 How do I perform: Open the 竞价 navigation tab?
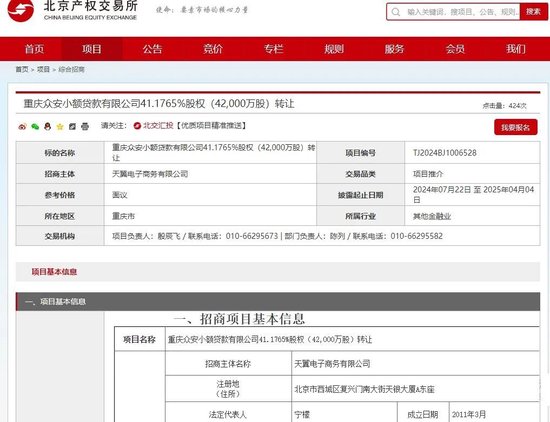tap(213, 49)
